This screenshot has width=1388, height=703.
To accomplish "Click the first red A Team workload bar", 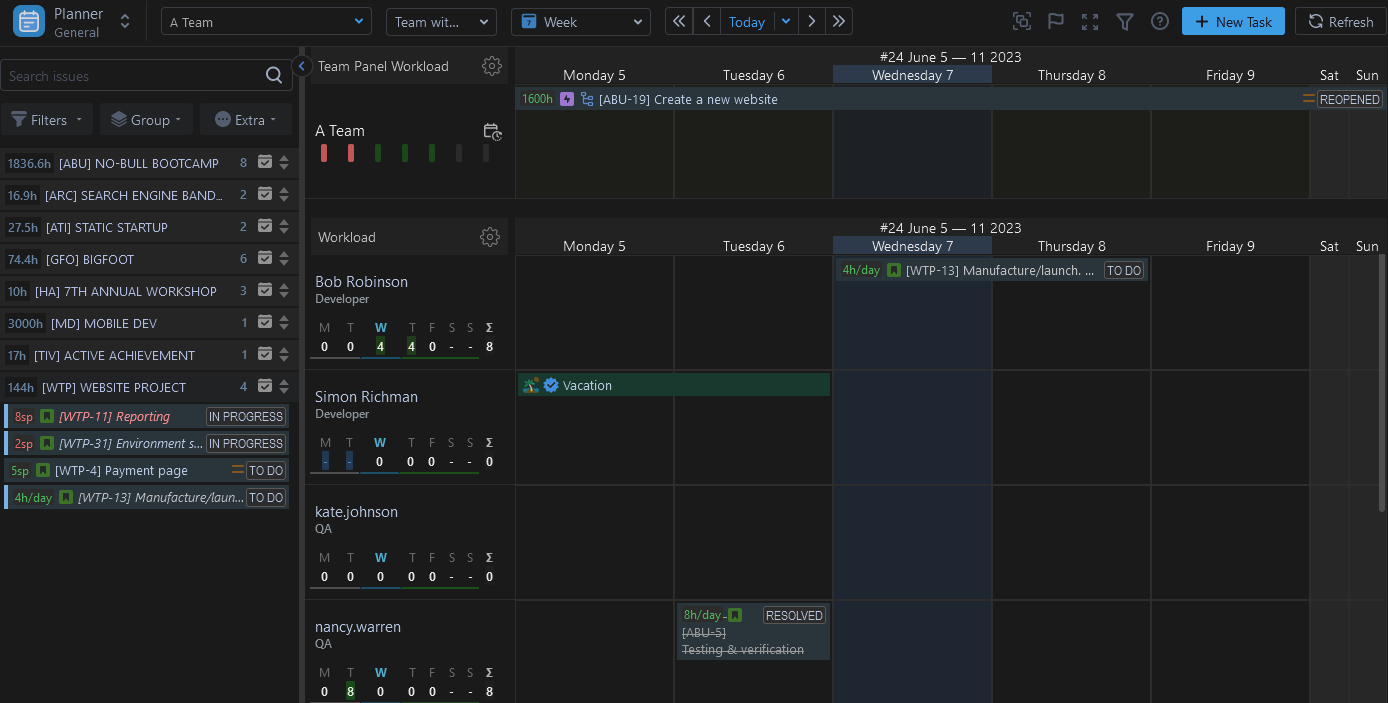I will click(324, 153).
